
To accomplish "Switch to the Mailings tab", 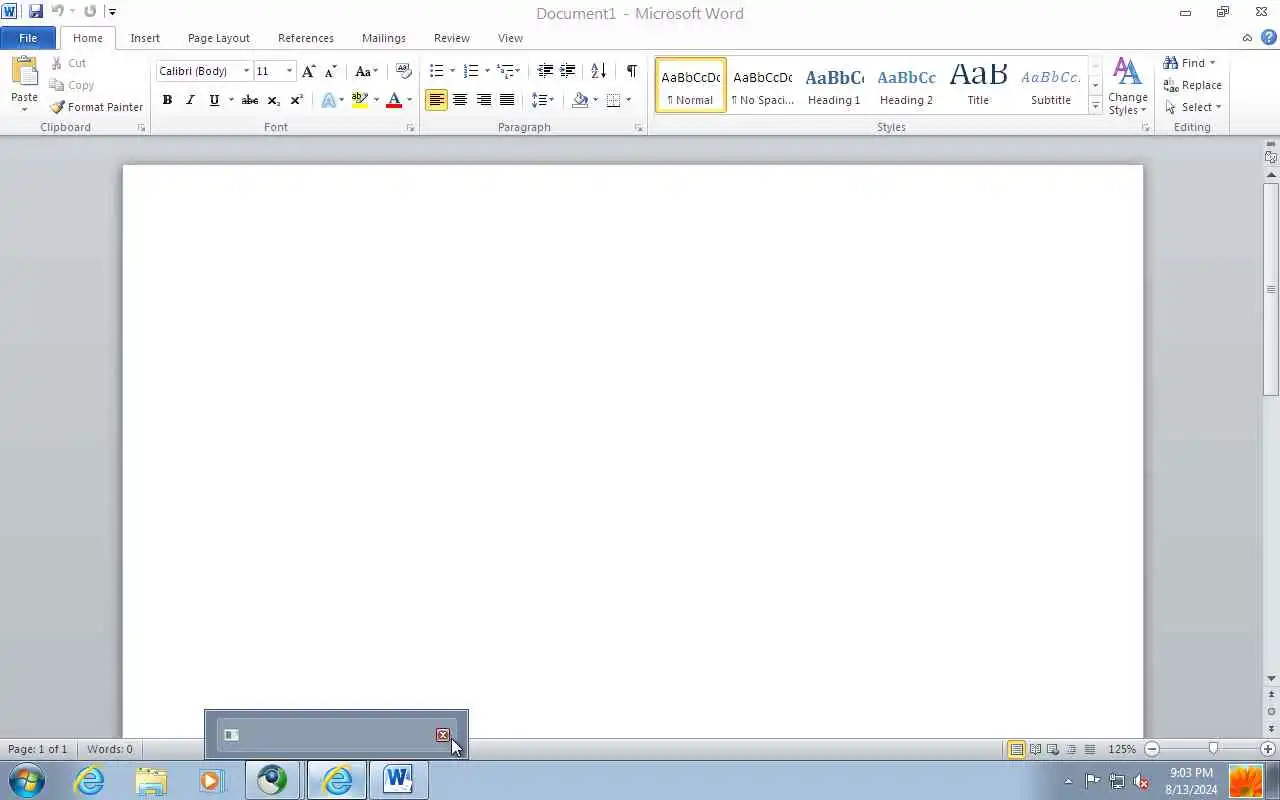I will click(x=384, y=38).
